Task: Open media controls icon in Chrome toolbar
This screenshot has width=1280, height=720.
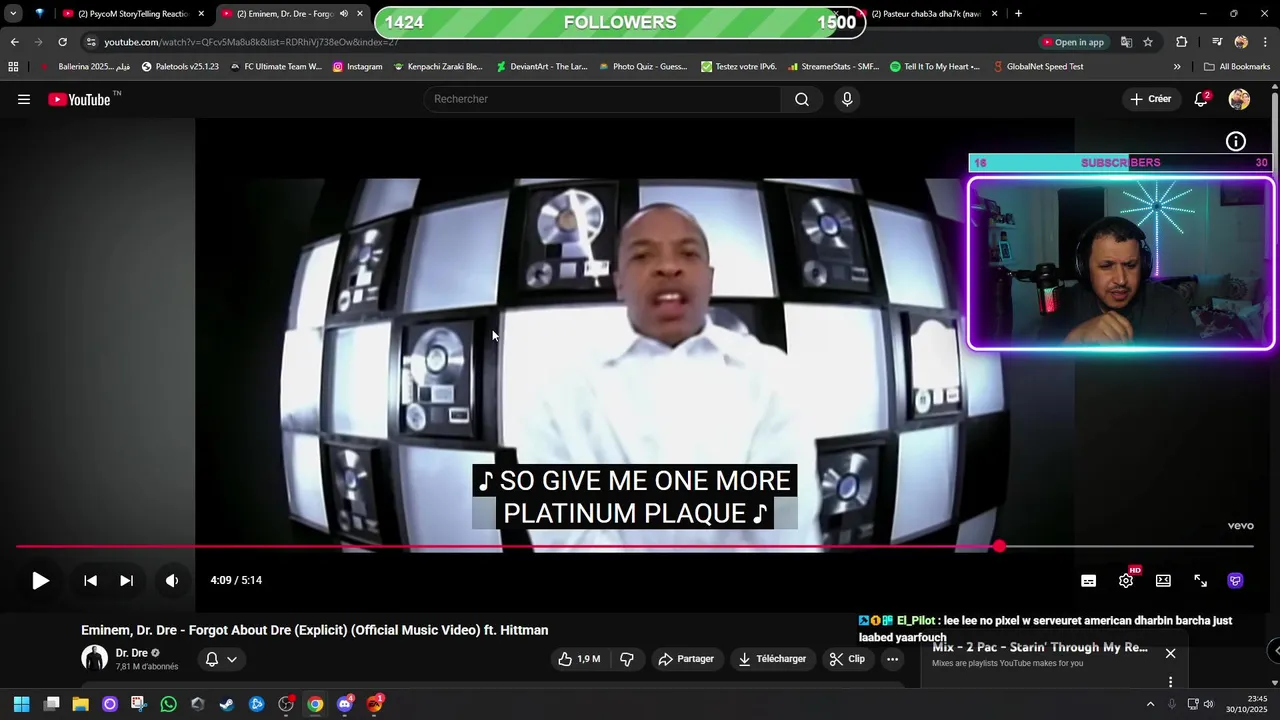Action: [x=1217, y=42]
